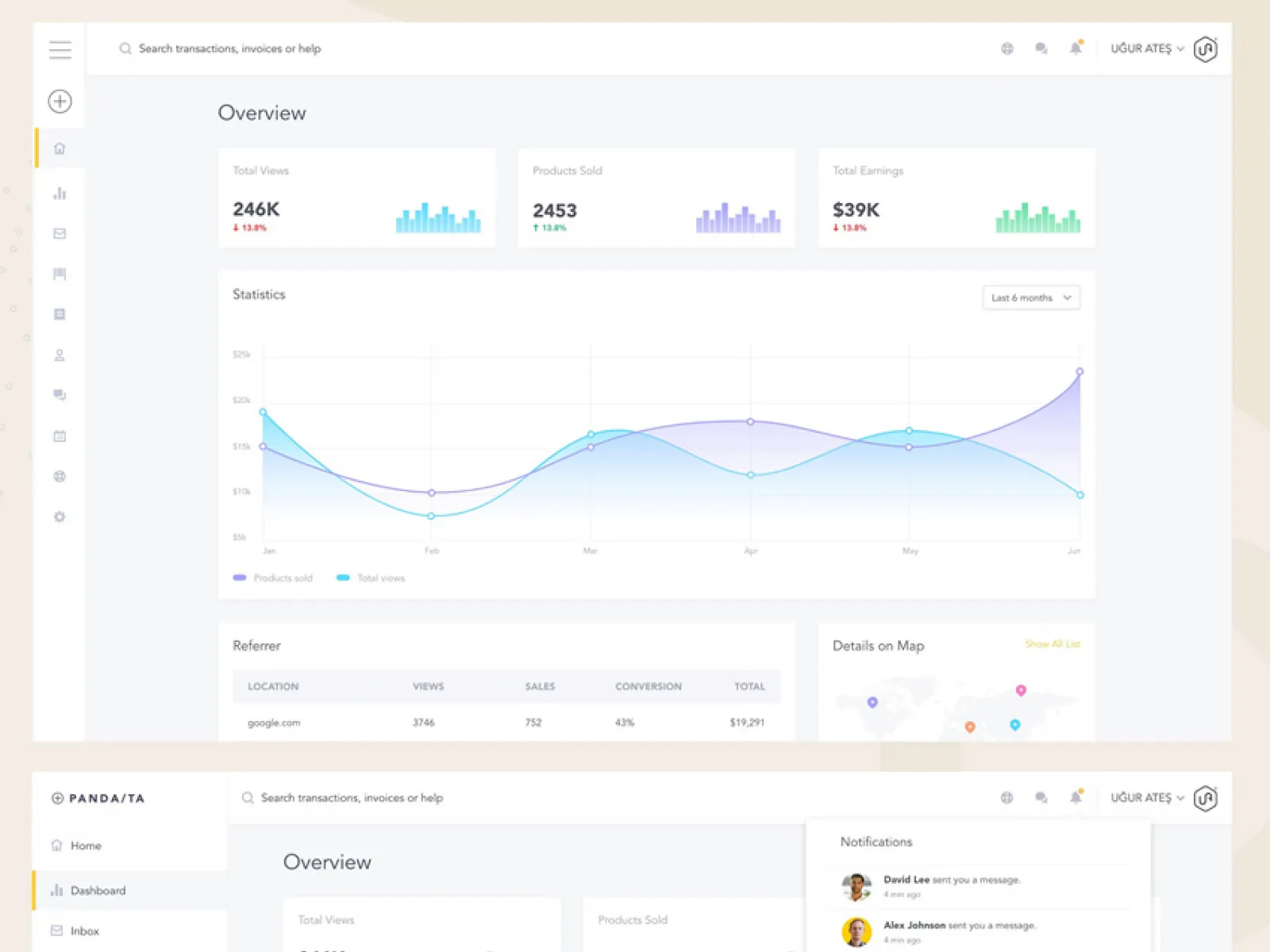The image size is (1270, 952).
Task: Click the Show All List link
Action: click(1053, 645)
